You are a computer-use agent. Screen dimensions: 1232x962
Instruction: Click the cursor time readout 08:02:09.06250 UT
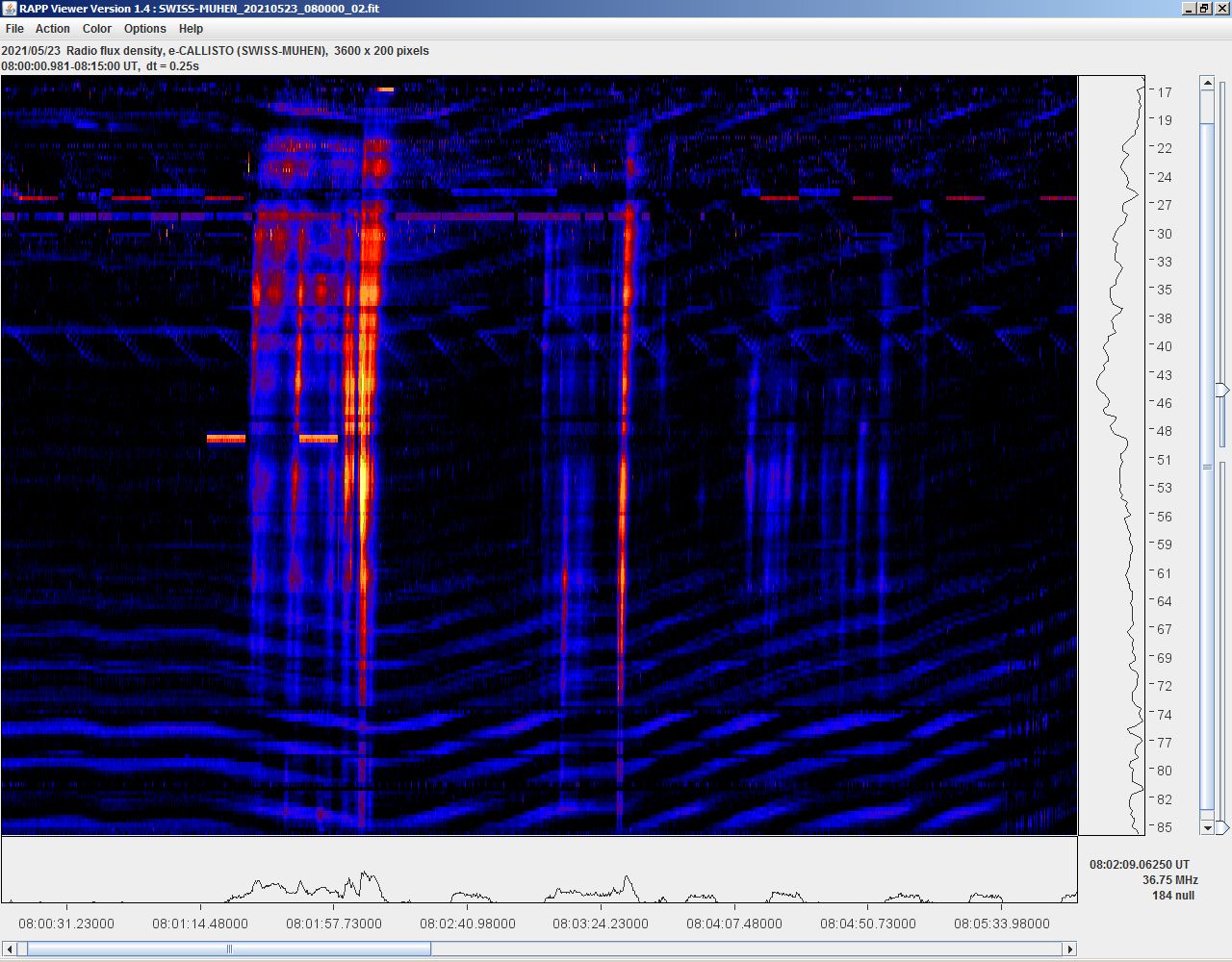(x=1140, y=865)
